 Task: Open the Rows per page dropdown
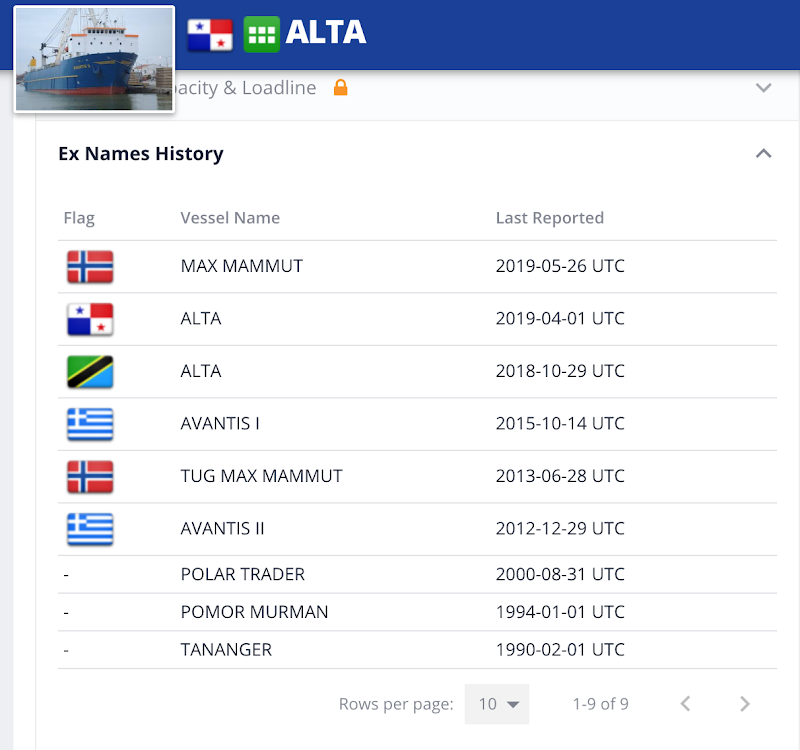(x=497, y=704)
